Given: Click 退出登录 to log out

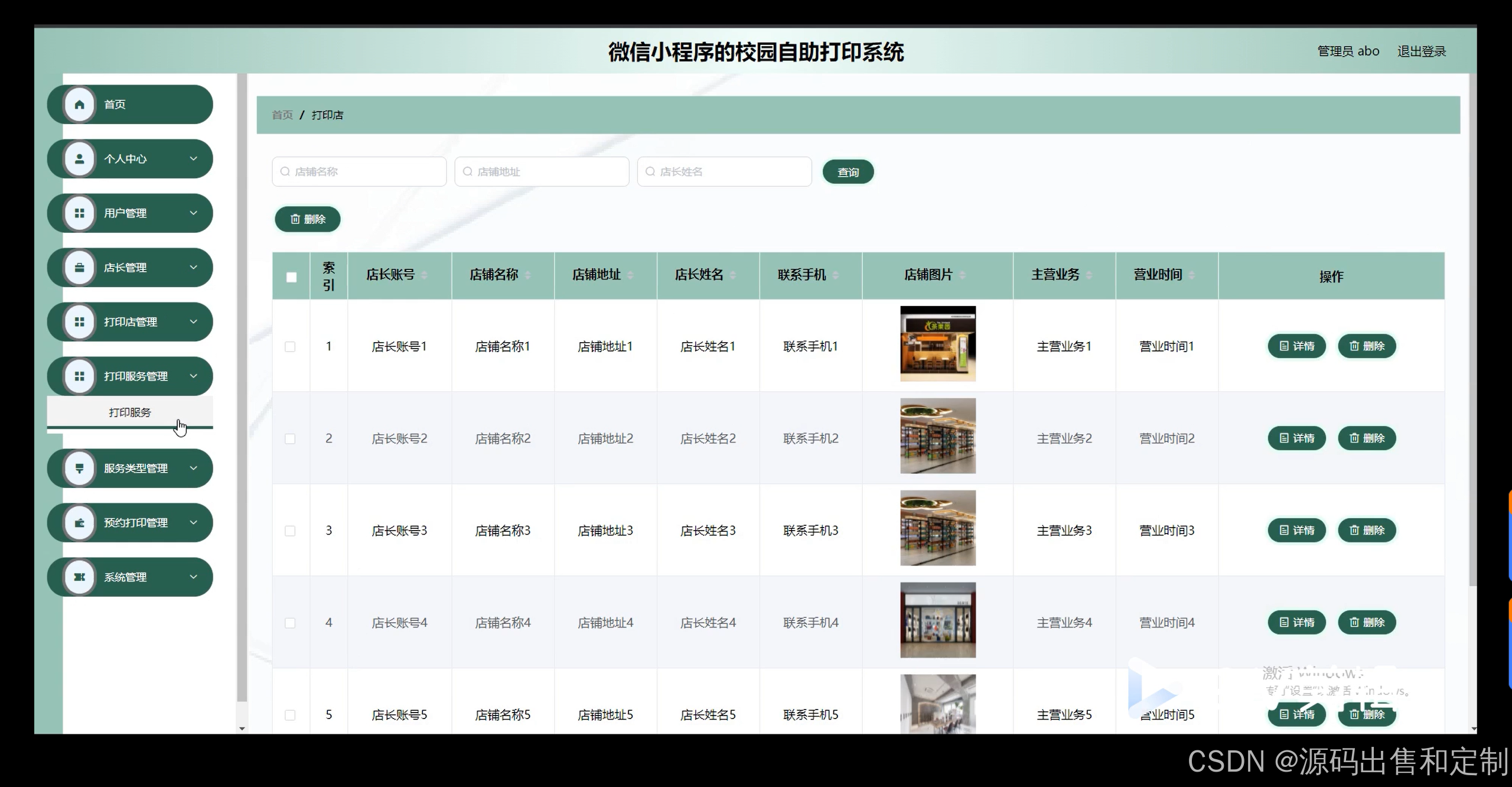Looking at the screenshot, I should tap(1421, 51).
